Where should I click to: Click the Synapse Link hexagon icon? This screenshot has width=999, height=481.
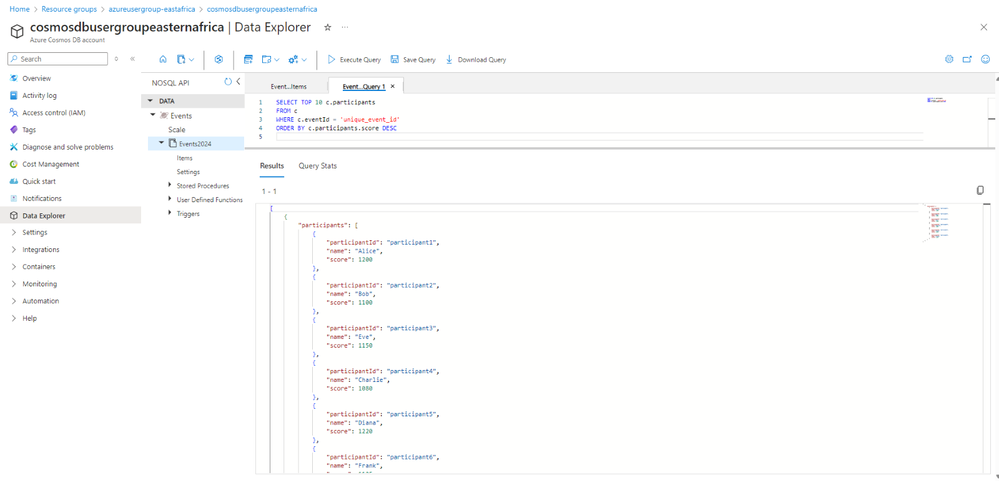pyautogui.click(x=219, y=59)
